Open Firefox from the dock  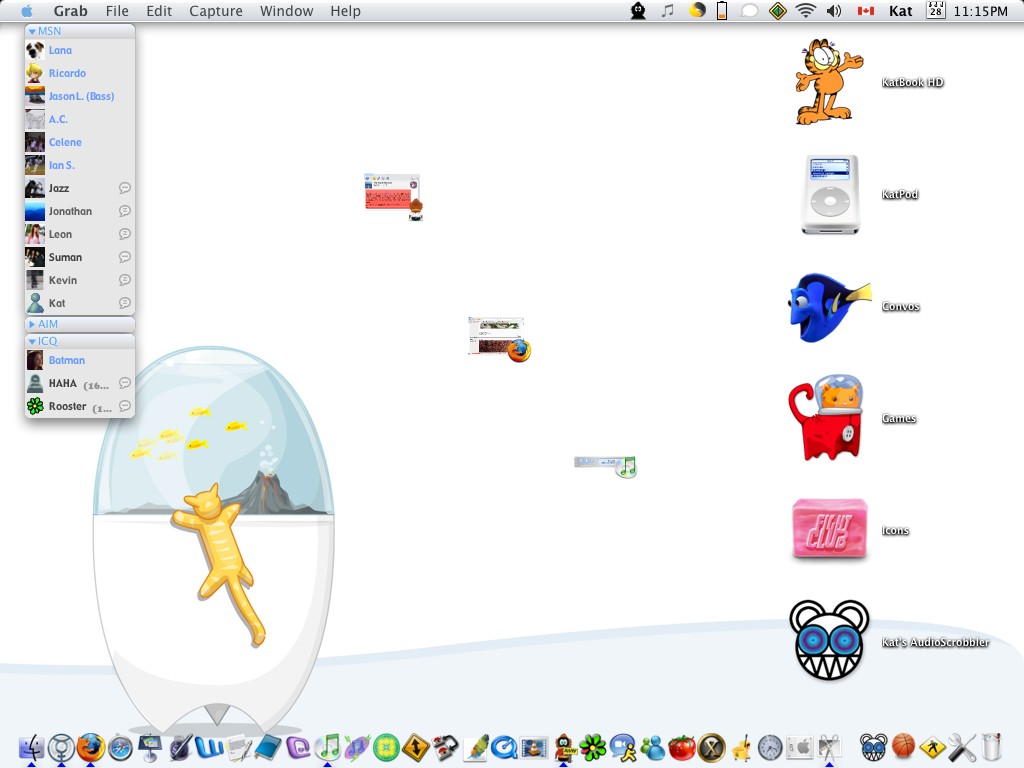click(91, 747)
